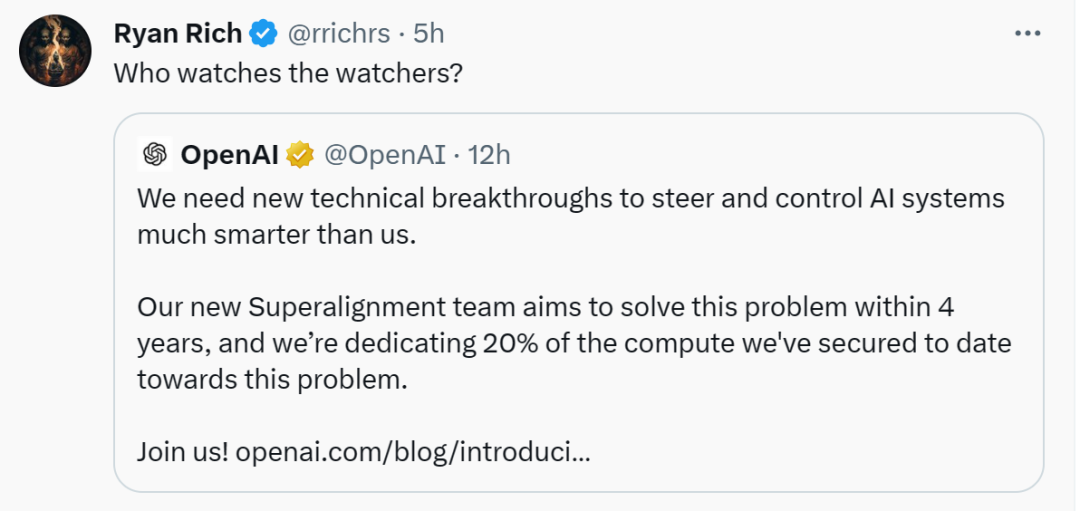Click the Ryan Rich display name
The width and height of the screenshot is (1080, 511).
tap(178, 33)
